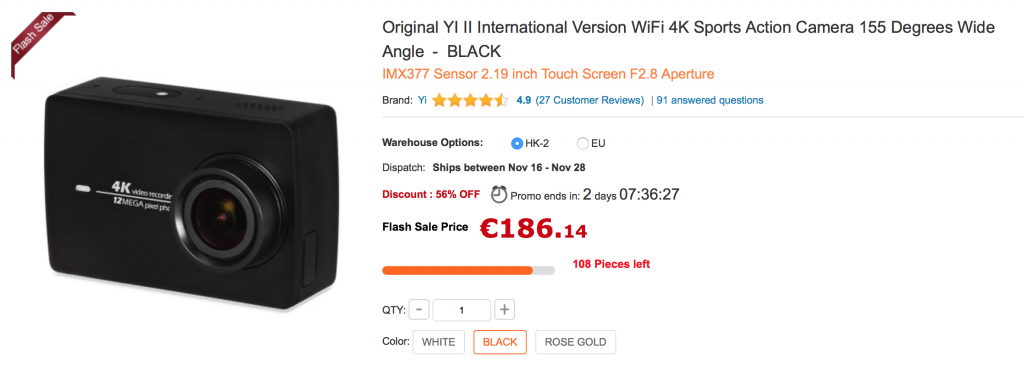Open the 91 answered questions link
This screenshot has width=1024, height=369.
click(710, 101)
